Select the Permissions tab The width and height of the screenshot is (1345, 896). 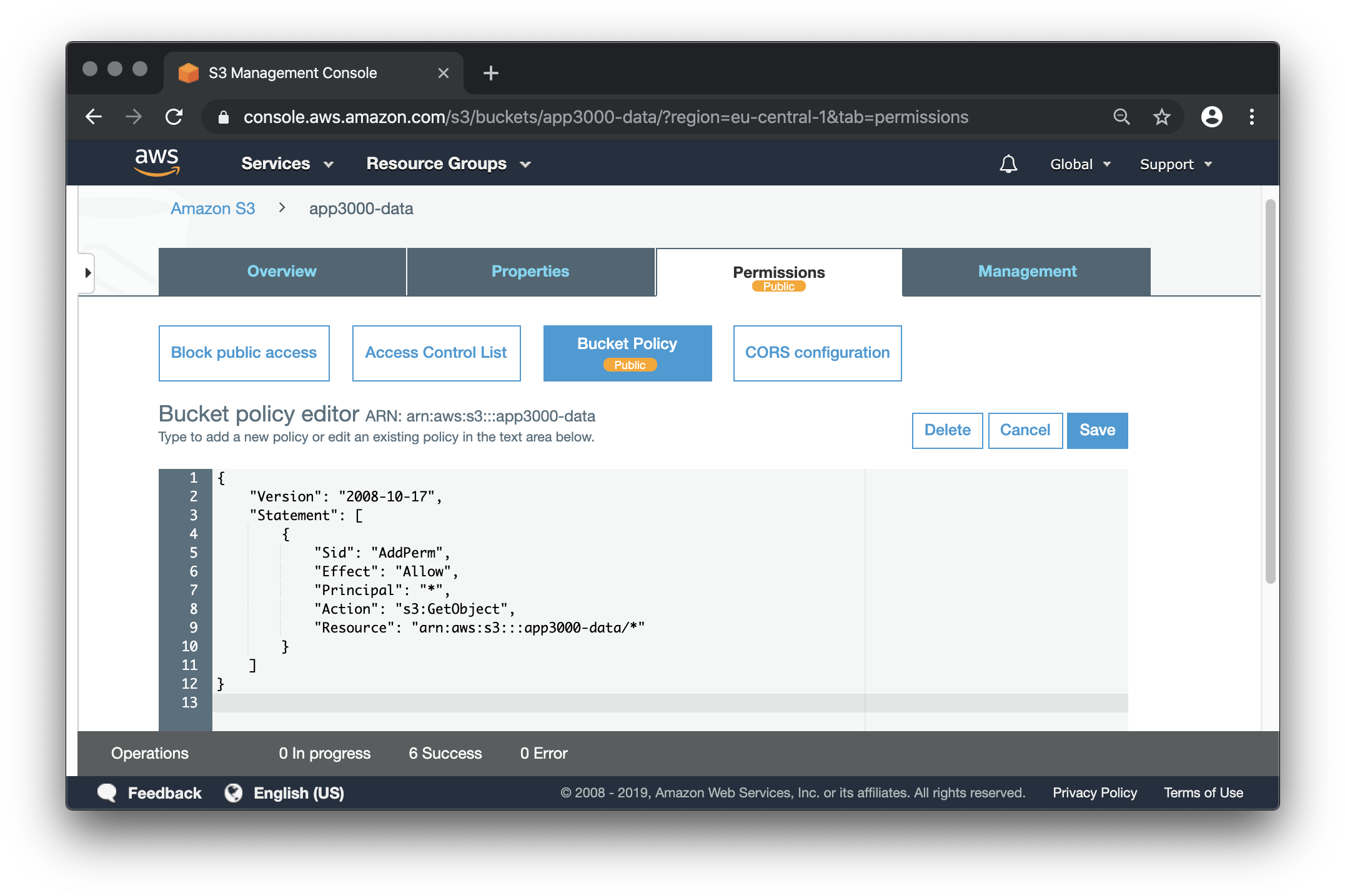(778, 272)
